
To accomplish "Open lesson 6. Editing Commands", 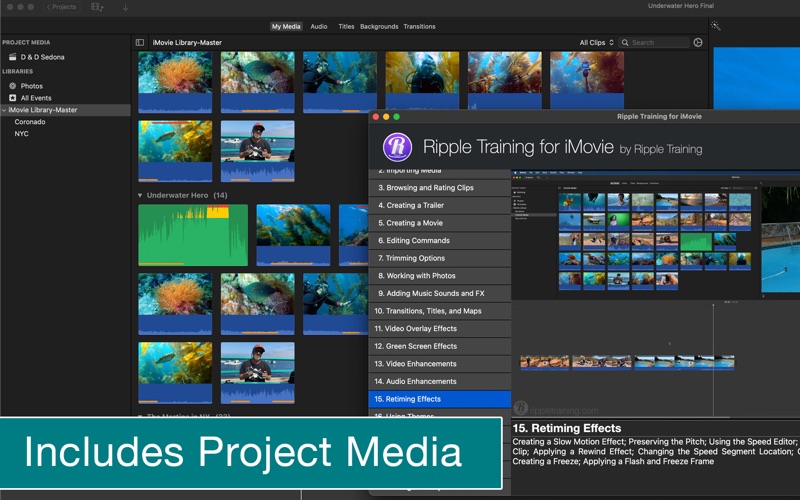I will click(x=439, y=240).
